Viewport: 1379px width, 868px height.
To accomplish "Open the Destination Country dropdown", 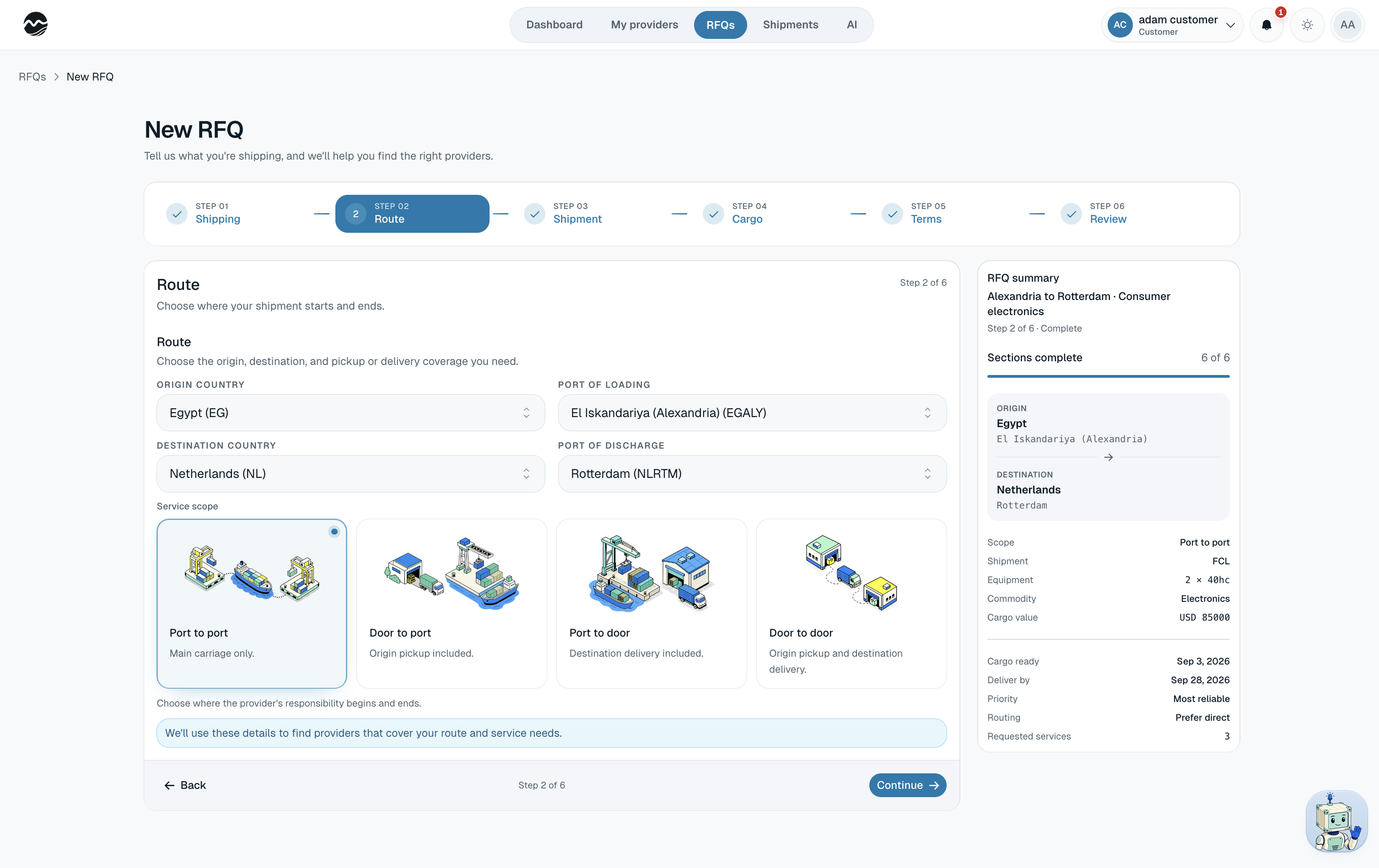I will [350, 473].
